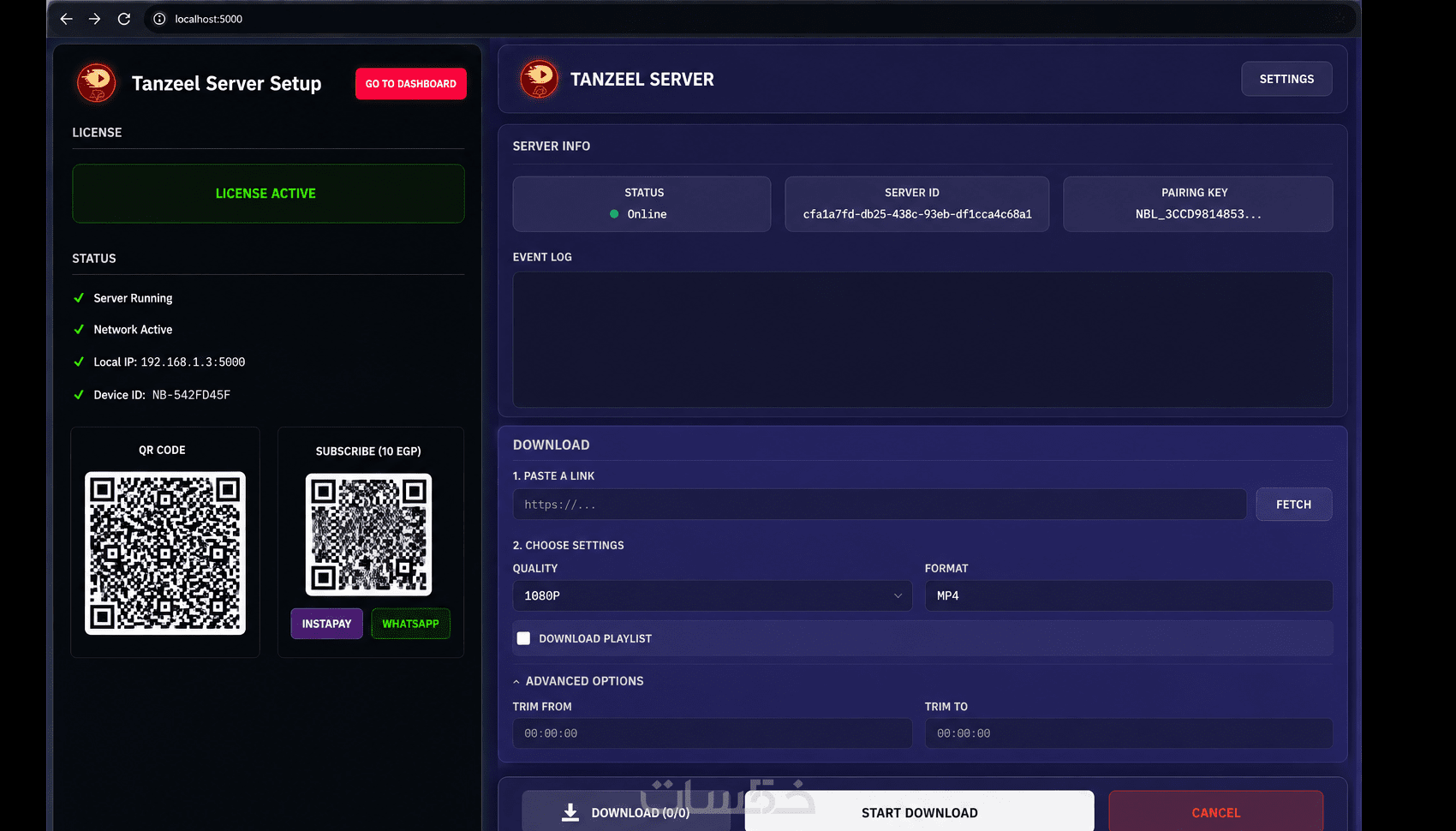Go forward in the browser
Viewport: 1456px width, 831px height.
(95, 19)
